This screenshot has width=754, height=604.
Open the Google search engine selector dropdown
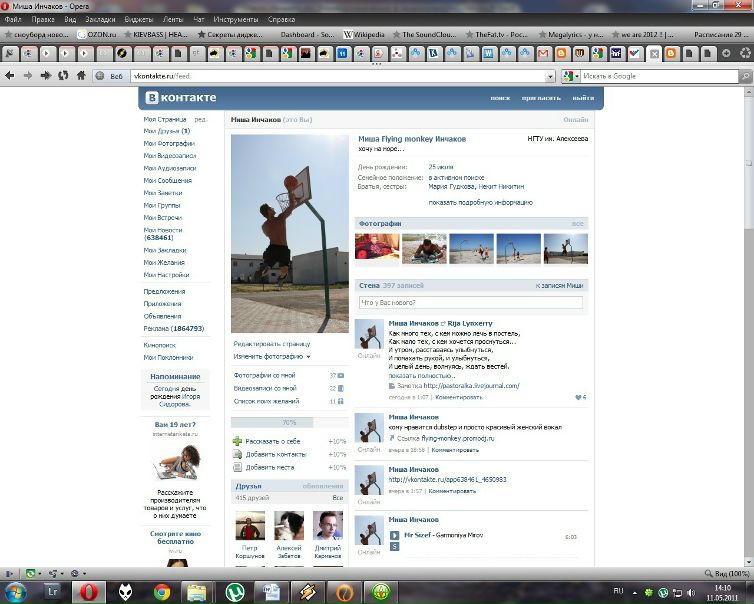pos(570,76)
